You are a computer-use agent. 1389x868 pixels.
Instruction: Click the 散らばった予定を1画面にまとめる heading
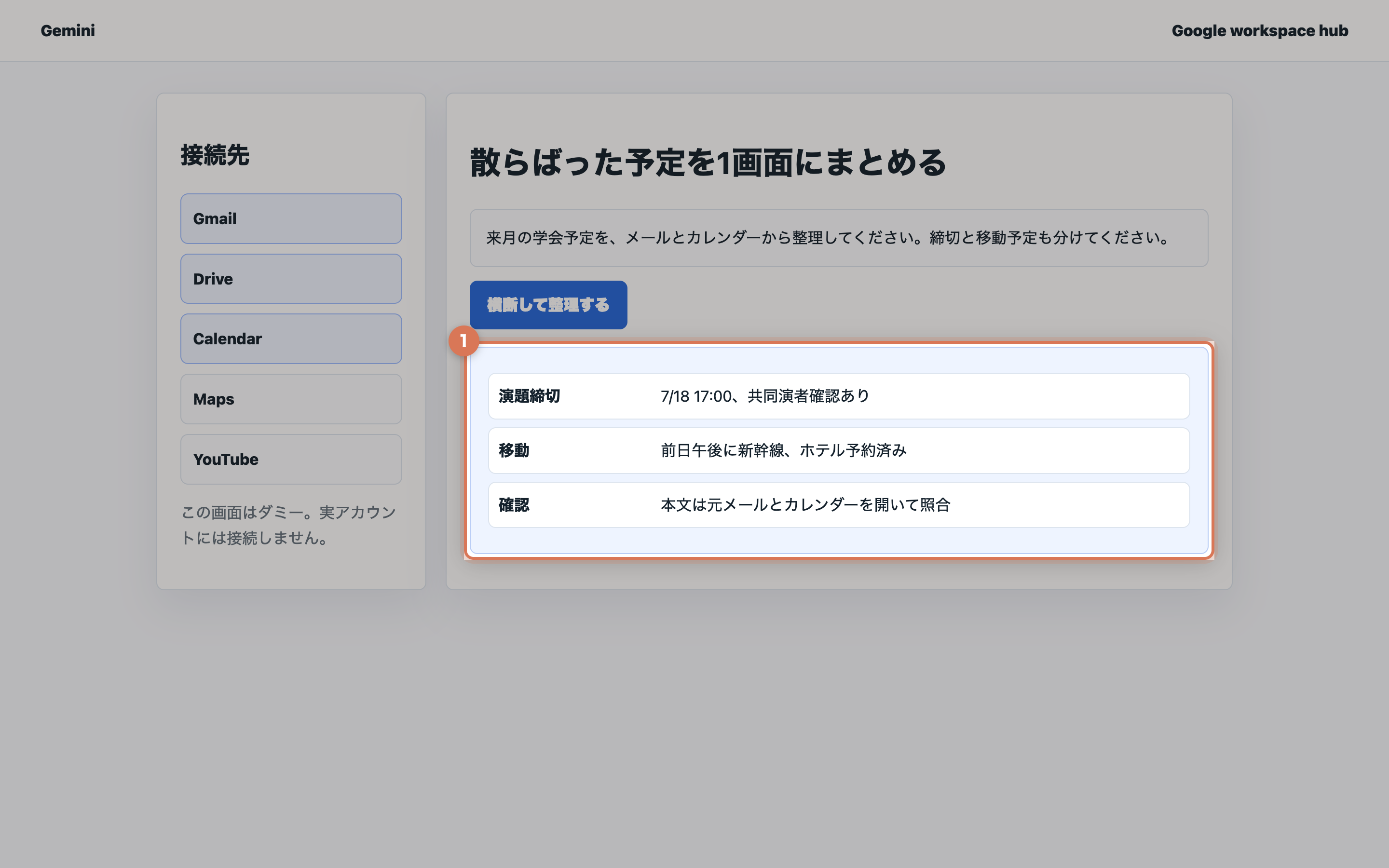708,163
